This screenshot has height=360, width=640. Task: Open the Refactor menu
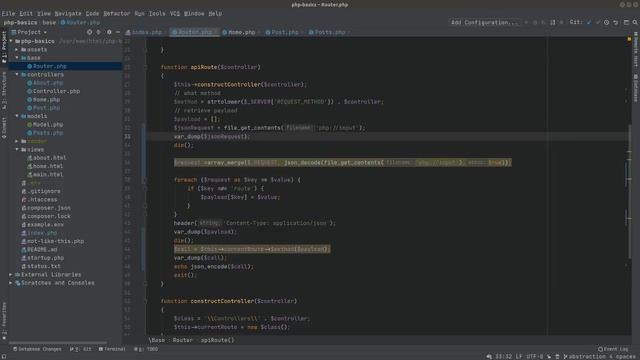[x=116, y=13]
